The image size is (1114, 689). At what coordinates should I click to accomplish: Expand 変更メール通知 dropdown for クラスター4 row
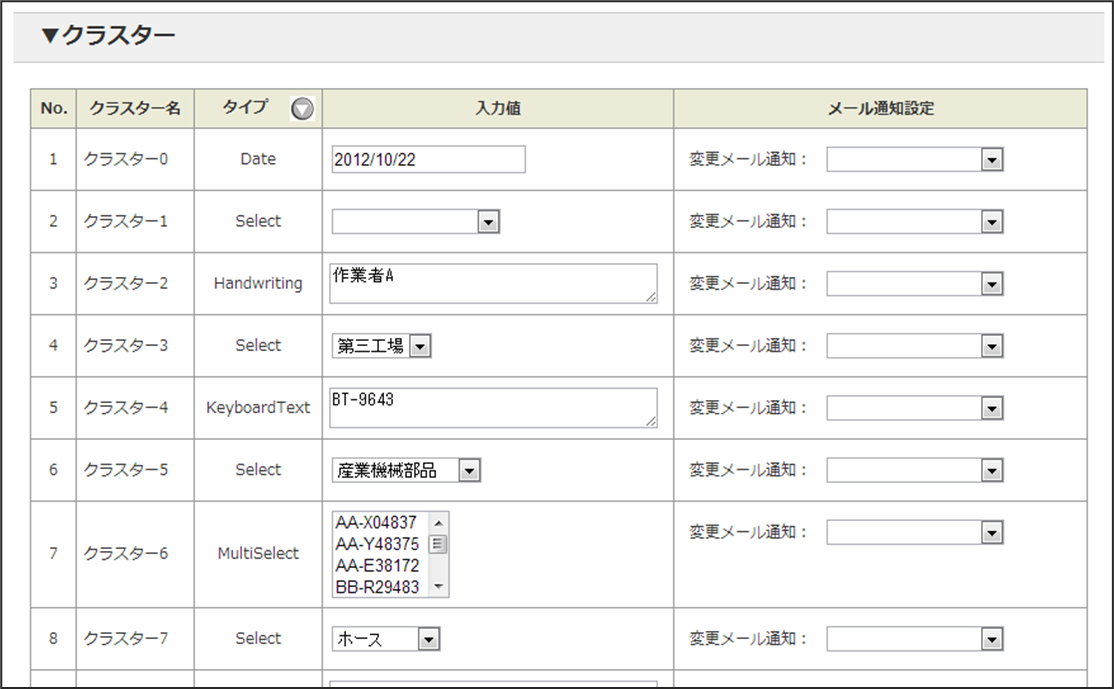(x=914, y=408)
